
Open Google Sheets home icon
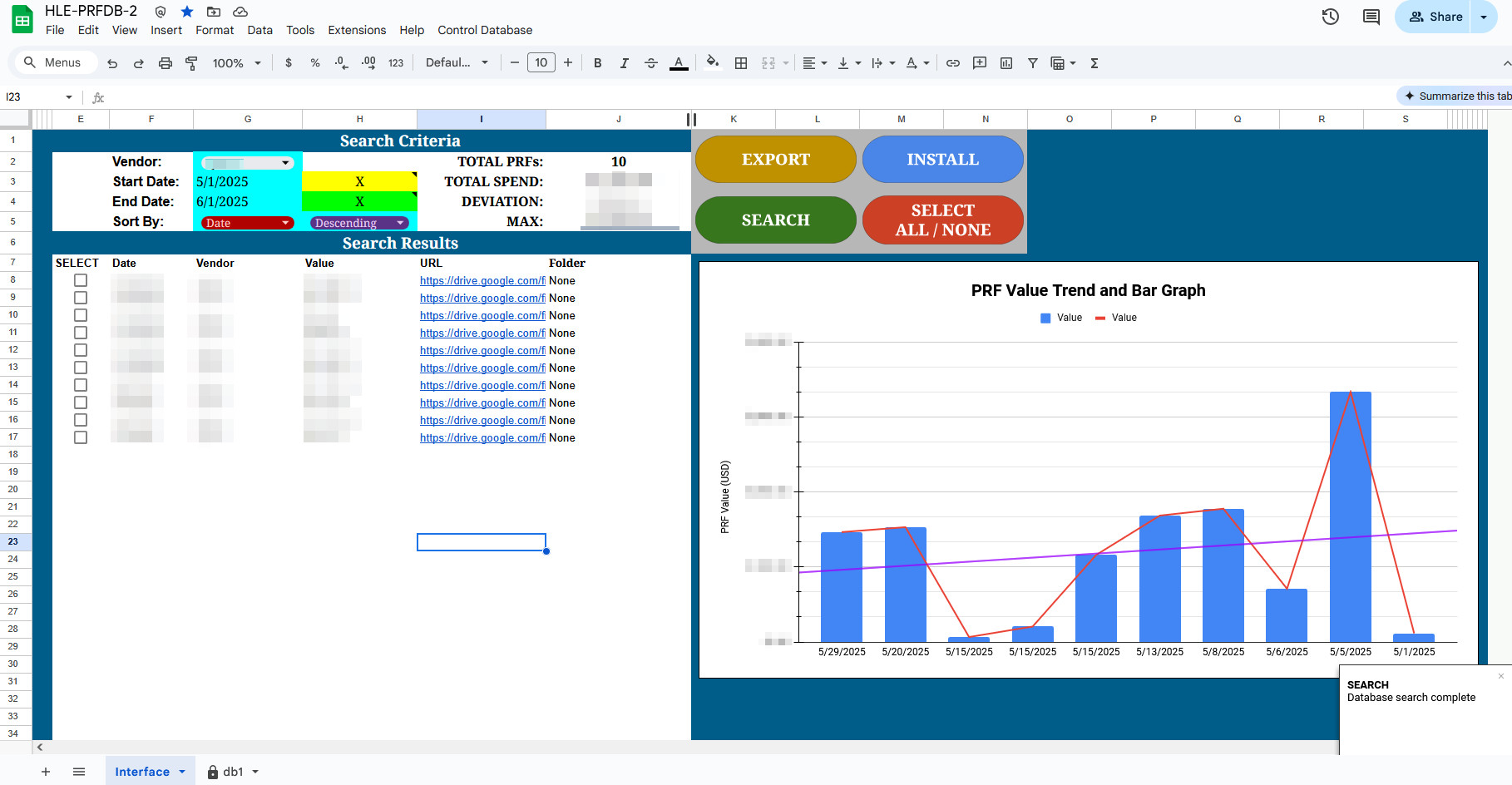point(22,20)
